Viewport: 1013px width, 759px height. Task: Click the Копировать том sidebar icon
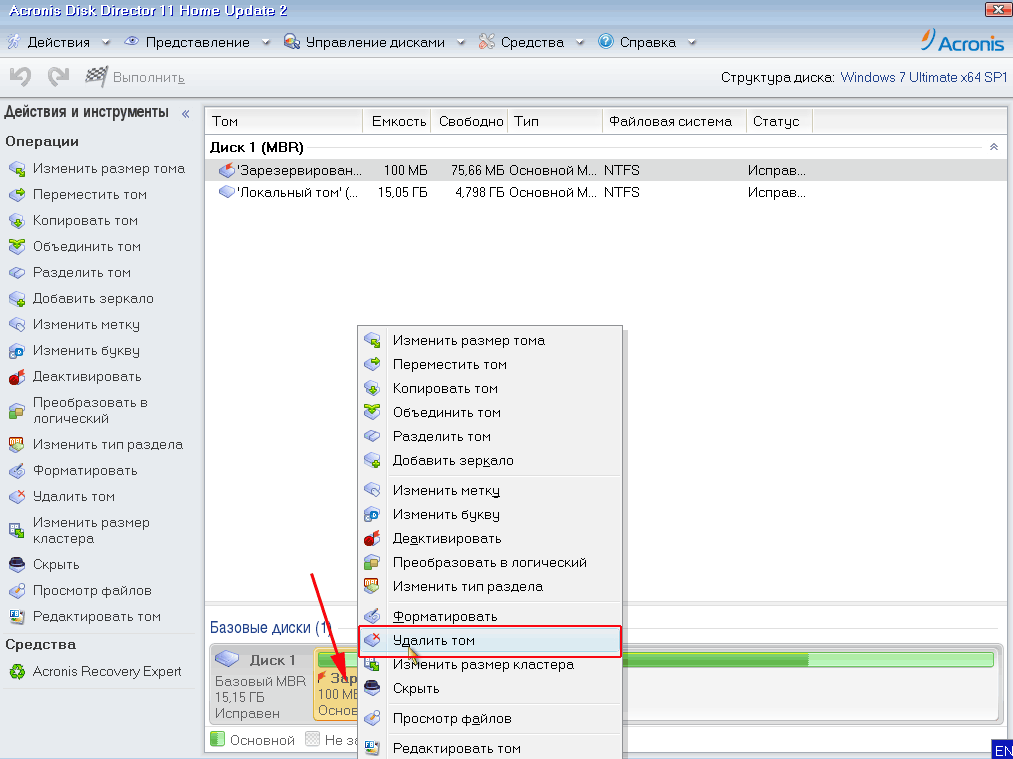[x=17, y=221]
